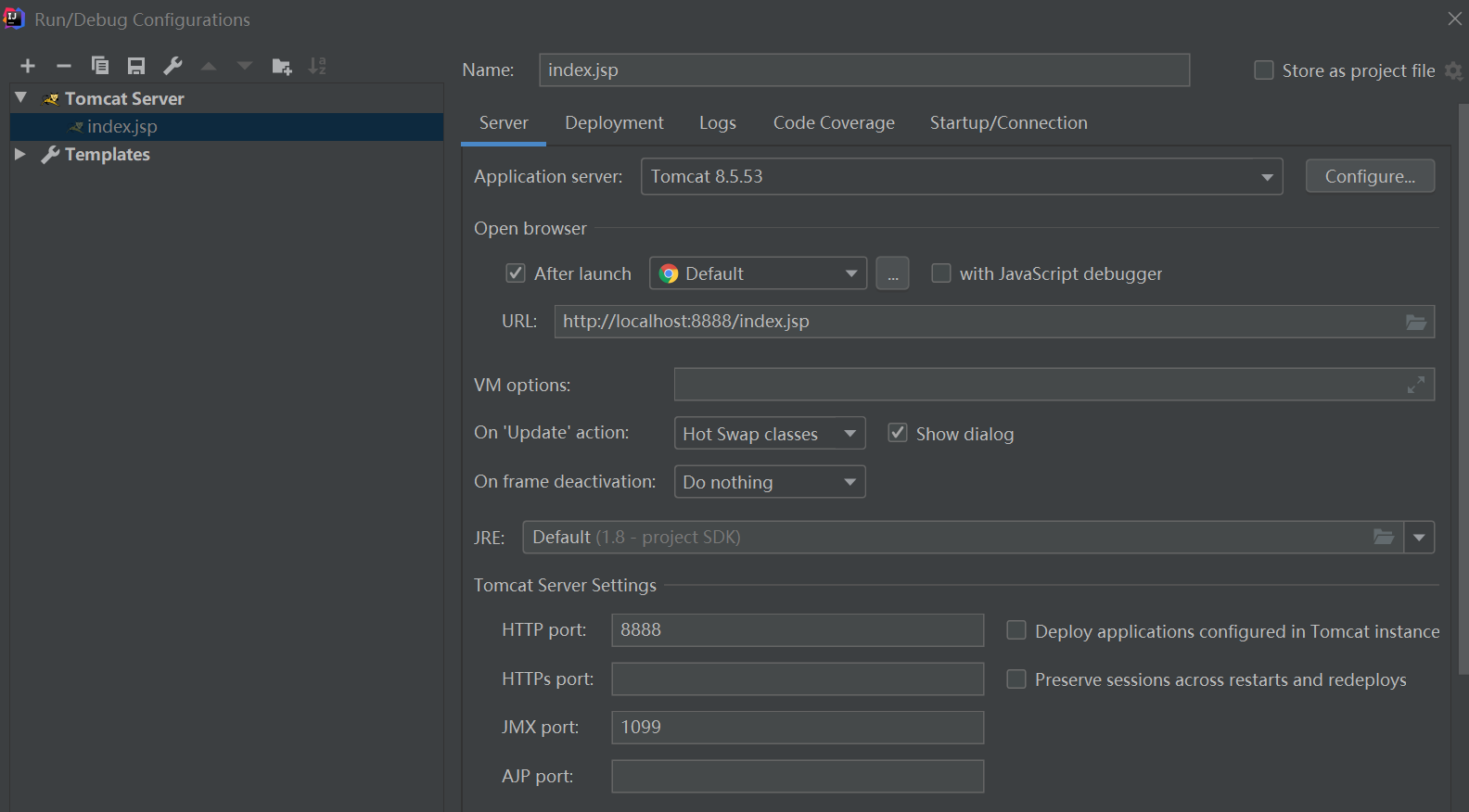The image size is (1469, 812).
Task: Check Preserve sessions across restarts and redeploys
Action: [1016, 679]
